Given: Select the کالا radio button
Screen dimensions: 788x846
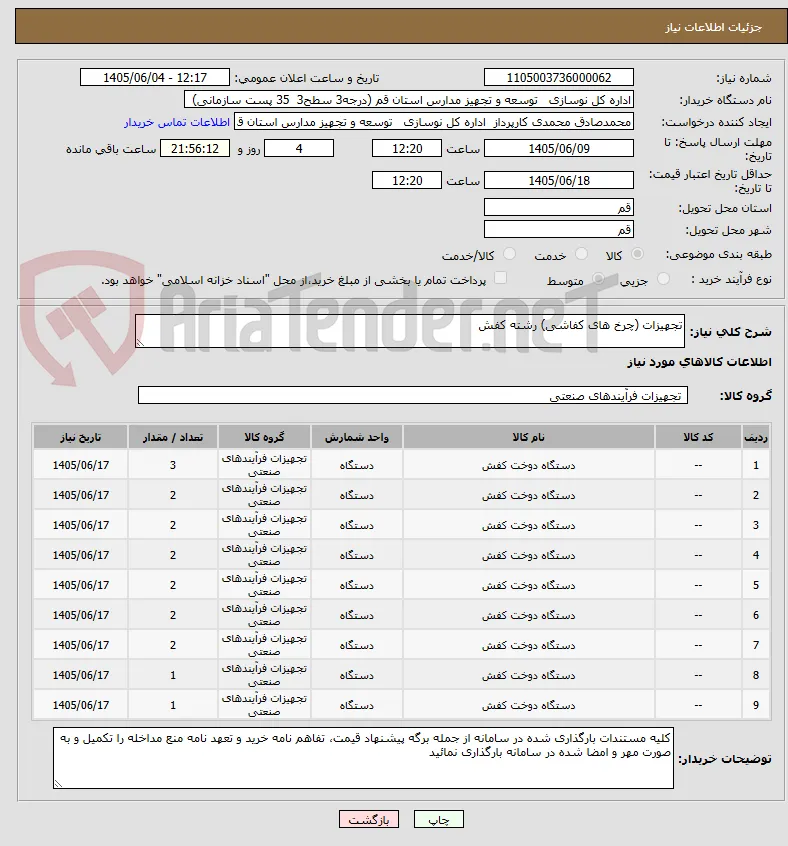Looking at the screenshot, I should point(637,254).
